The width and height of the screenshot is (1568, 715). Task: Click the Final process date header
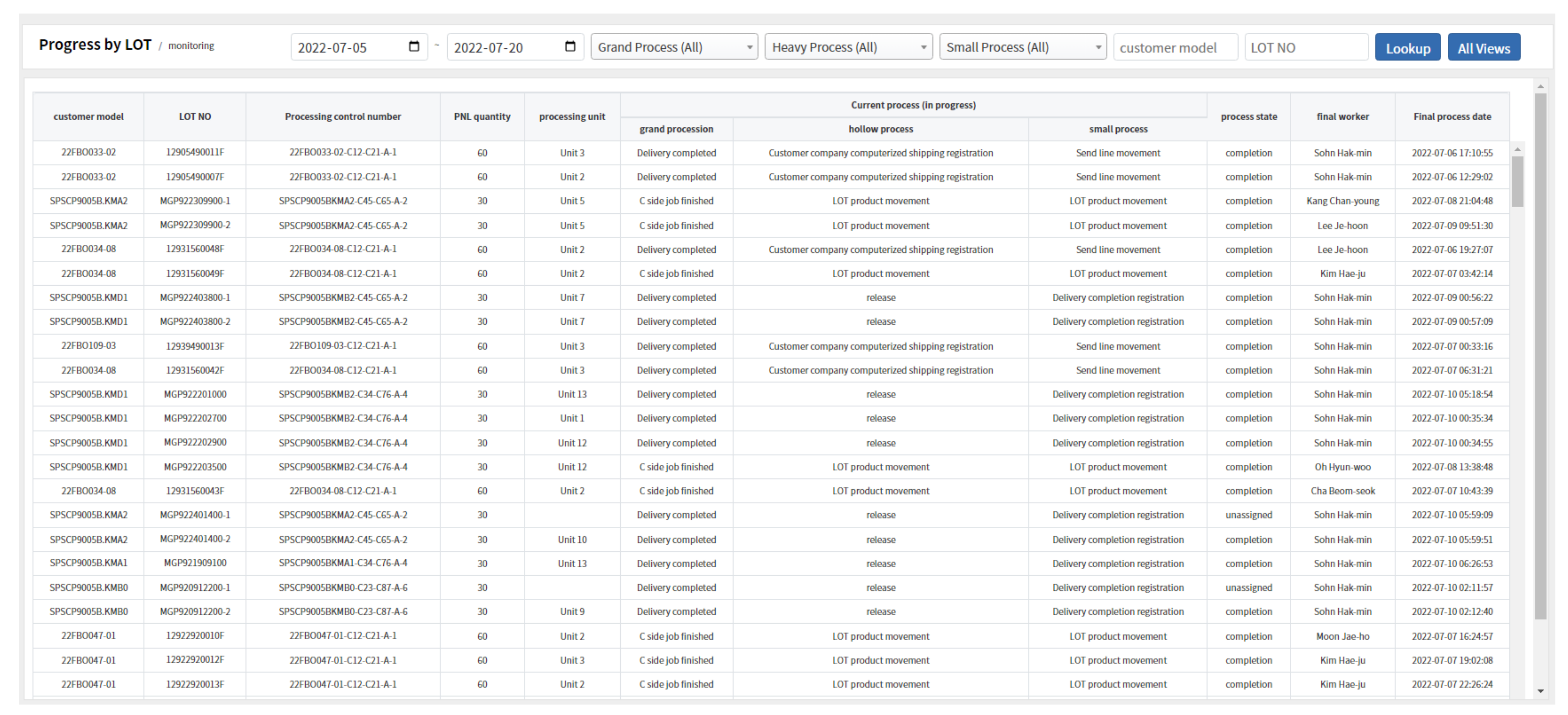click(1451, 117)
